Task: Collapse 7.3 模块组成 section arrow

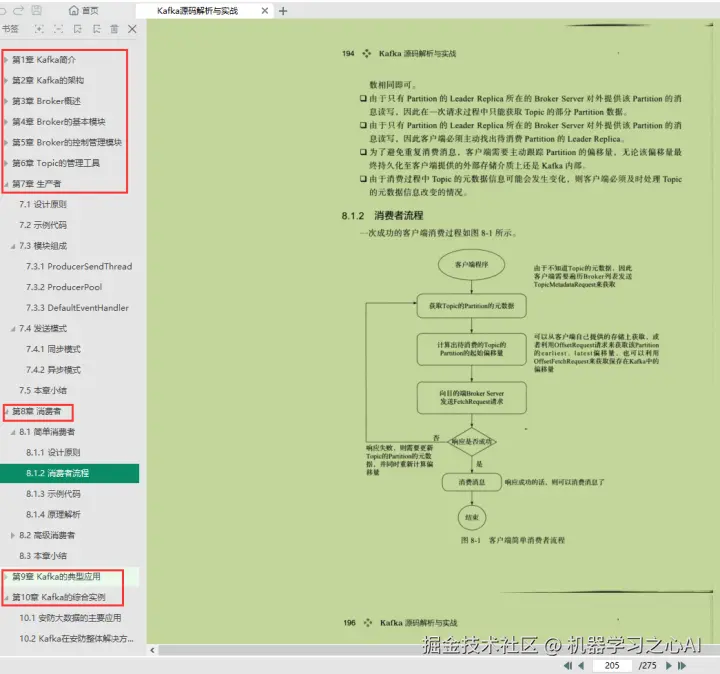Action: pos(13,247)
